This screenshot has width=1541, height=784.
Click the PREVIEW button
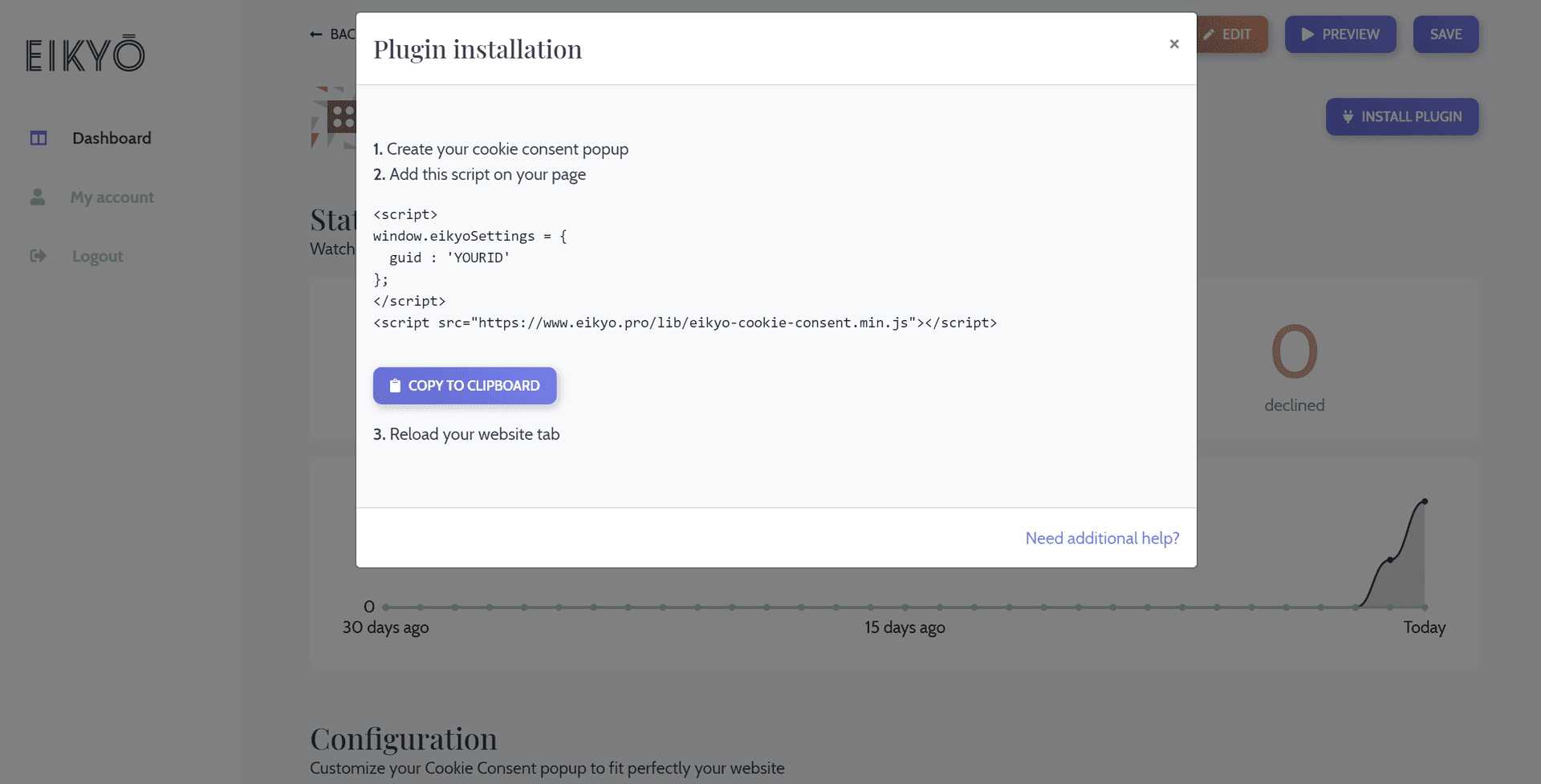[x=1340, y=35]
